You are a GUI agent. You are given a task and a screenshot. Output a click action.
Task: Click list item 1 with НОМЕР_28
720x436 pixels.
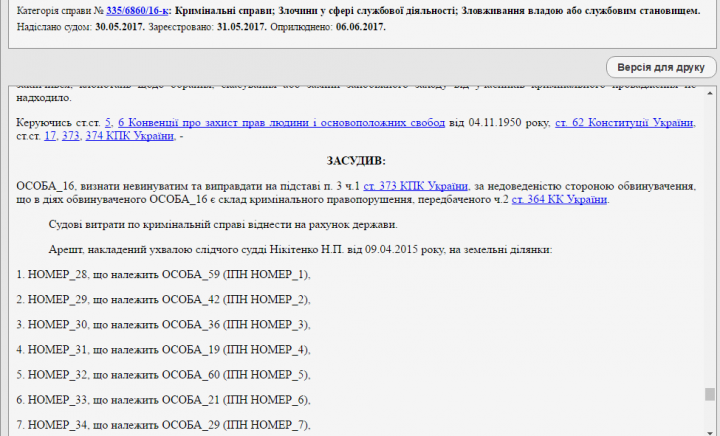164,274
